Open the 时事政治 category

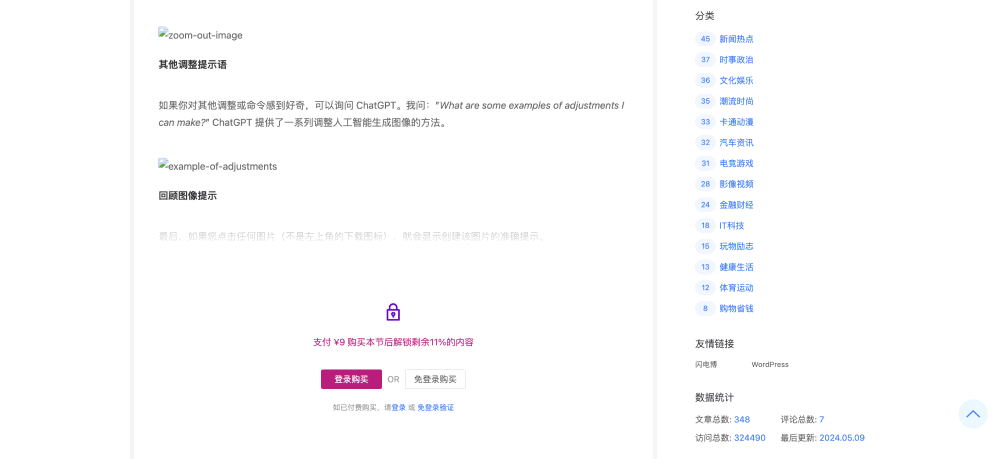[737, 60]
